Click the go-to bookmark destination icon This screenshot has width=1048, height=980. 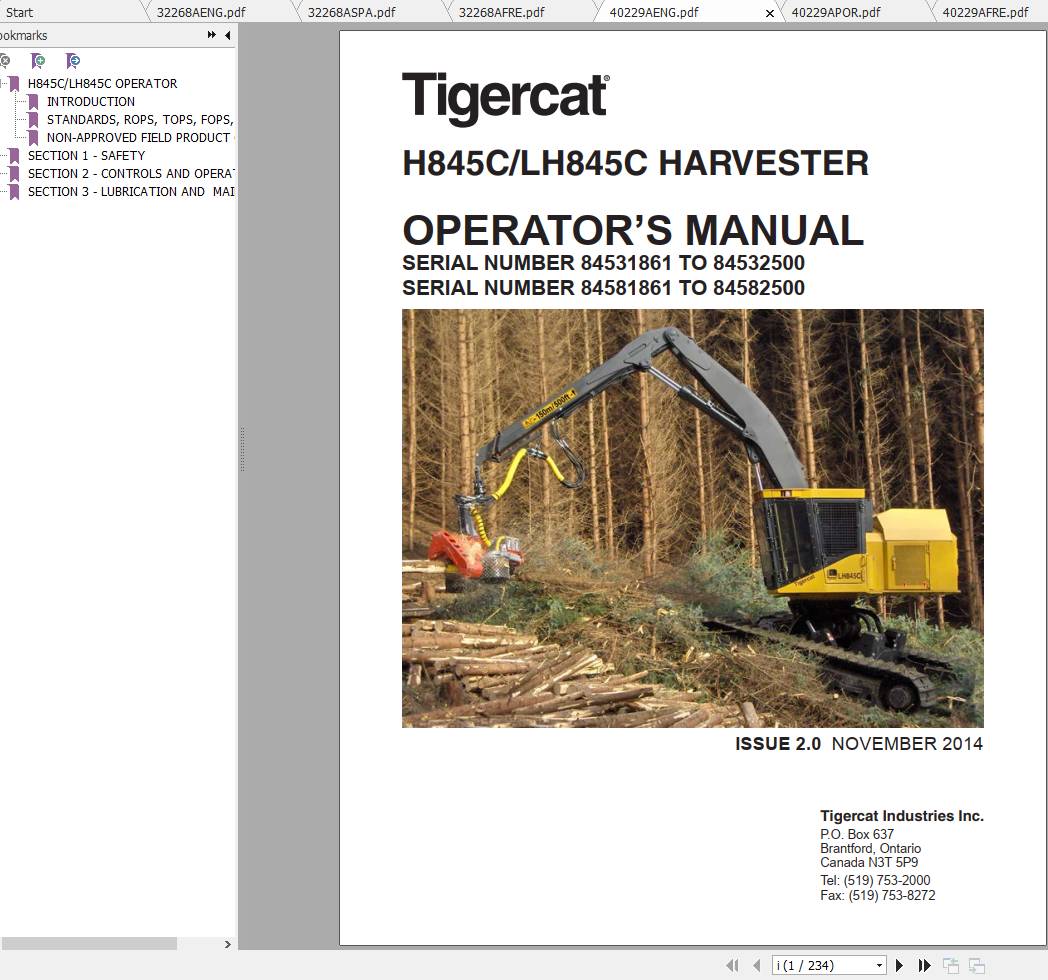point(70,61)
